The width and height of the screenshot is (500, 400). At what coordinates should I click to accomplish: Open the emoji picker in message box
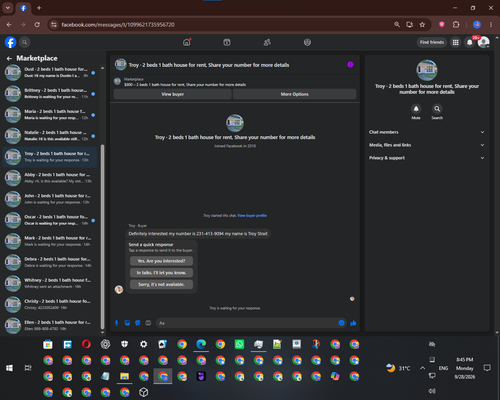pyautogui.click(x=341, y=323)
